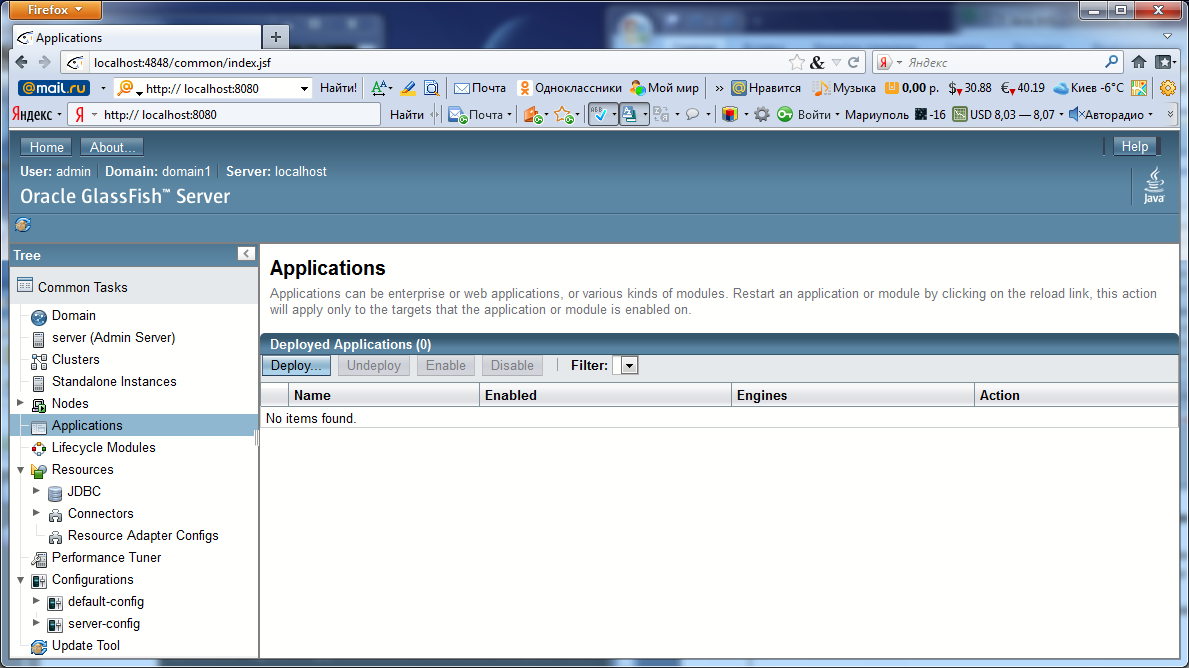Image resolution: width=1189 pixels, height=668 pixels.
Task: Open a new tab with plus button
Action: (x=276, y=36)
